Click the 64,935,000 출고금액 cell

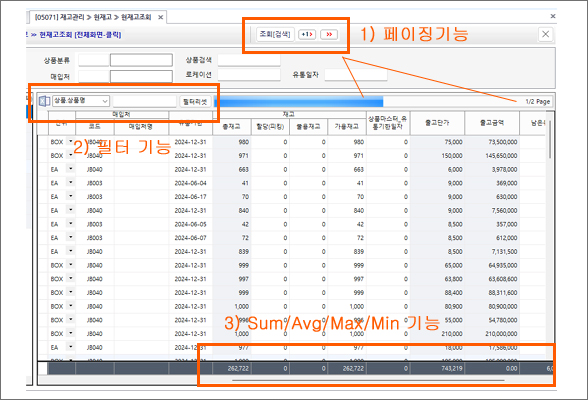pyautogui.click(x=492, y=265)
